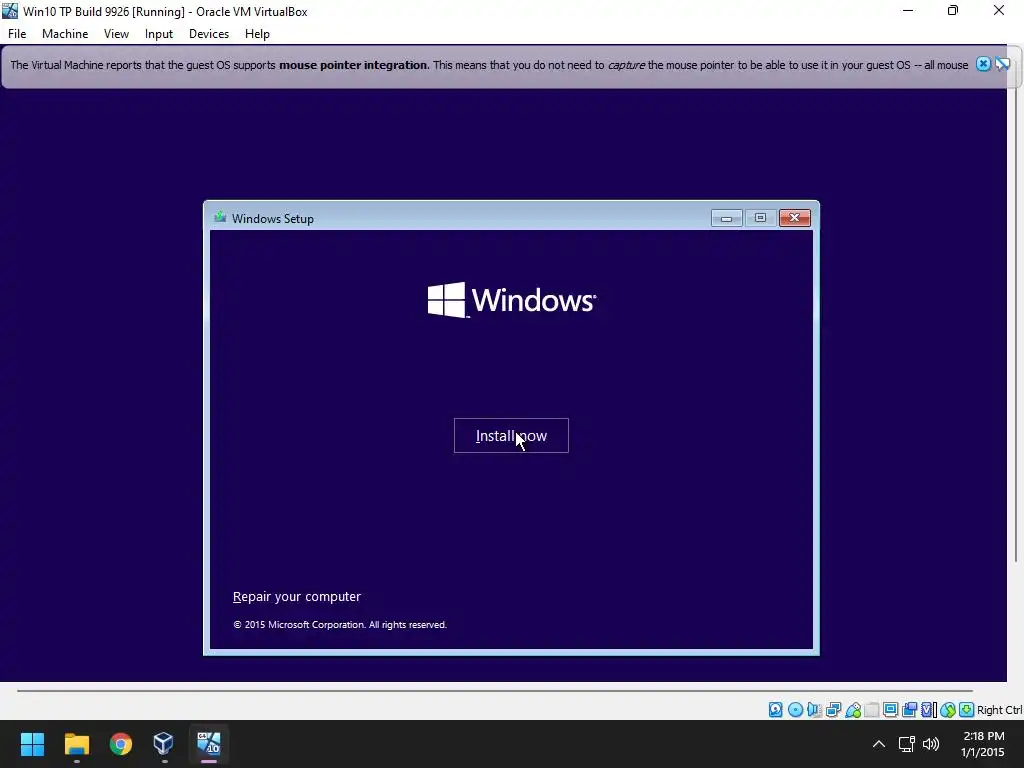Click the VirtualBox window title icon
The image size is (1024, 768).
click(x=10, y=11)
